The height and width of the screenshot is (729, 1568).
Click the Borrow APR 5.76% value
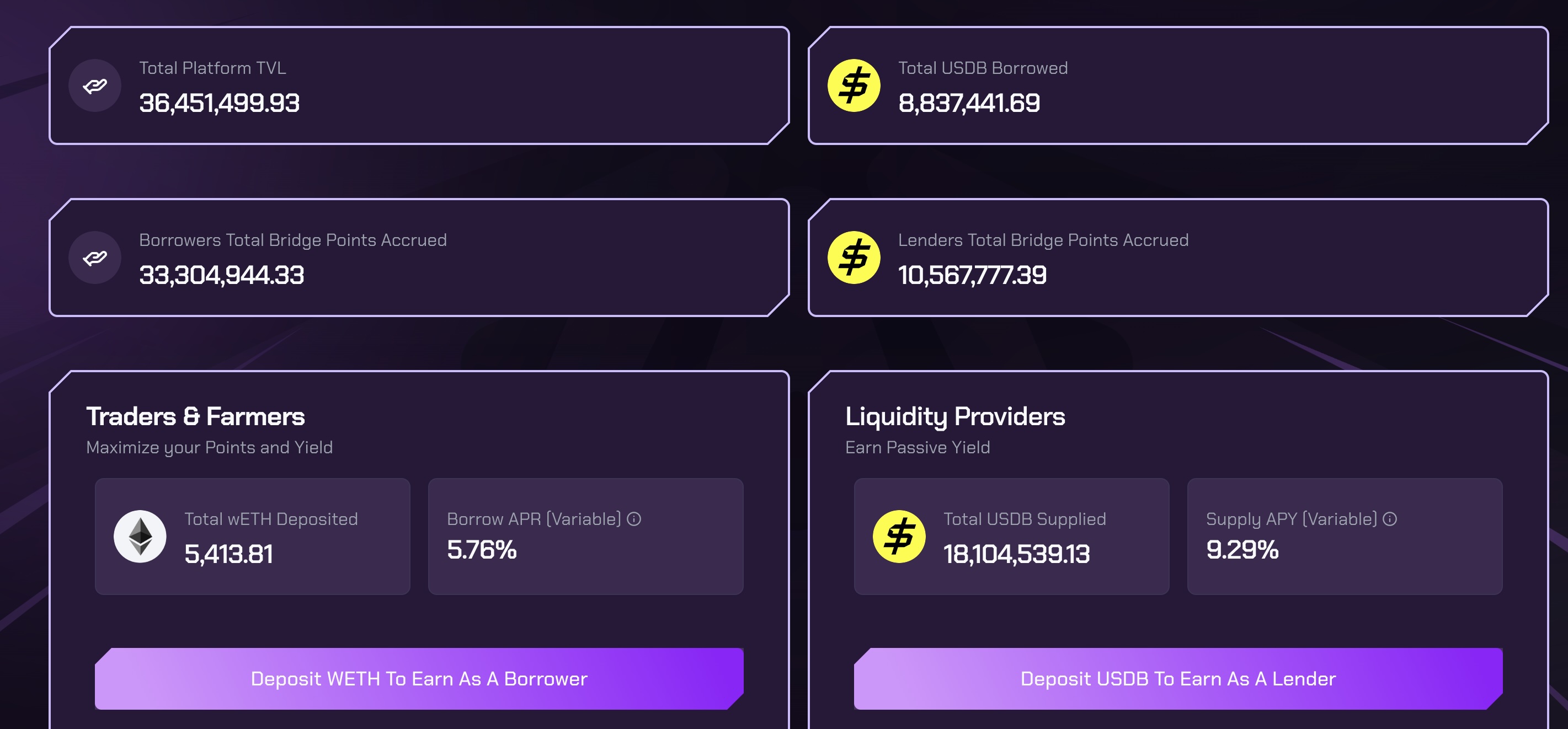point(482,549)
